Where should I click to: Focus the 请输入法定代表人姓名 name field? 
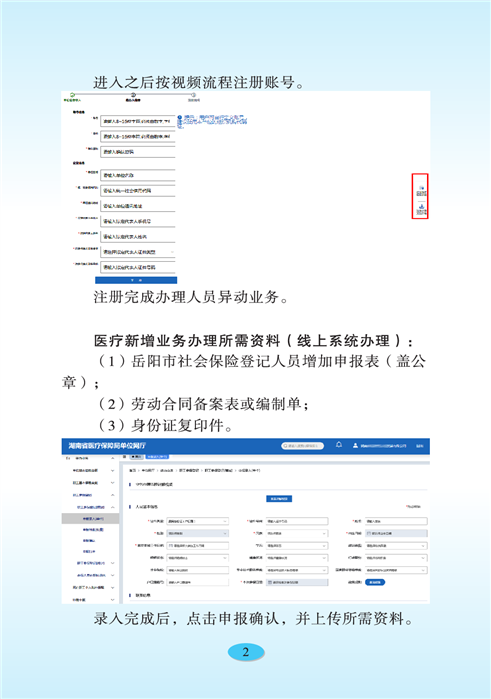[x=138, y=237]
